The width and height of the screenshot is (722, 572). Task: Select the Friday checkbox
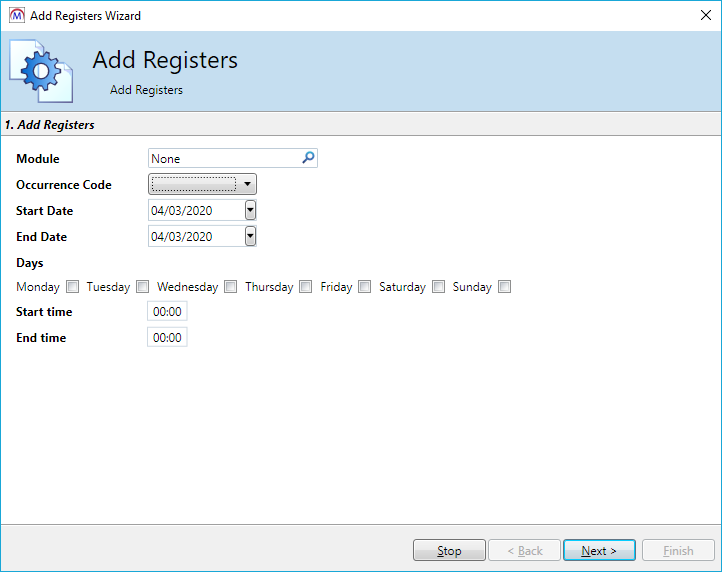[x=365, y=287]
